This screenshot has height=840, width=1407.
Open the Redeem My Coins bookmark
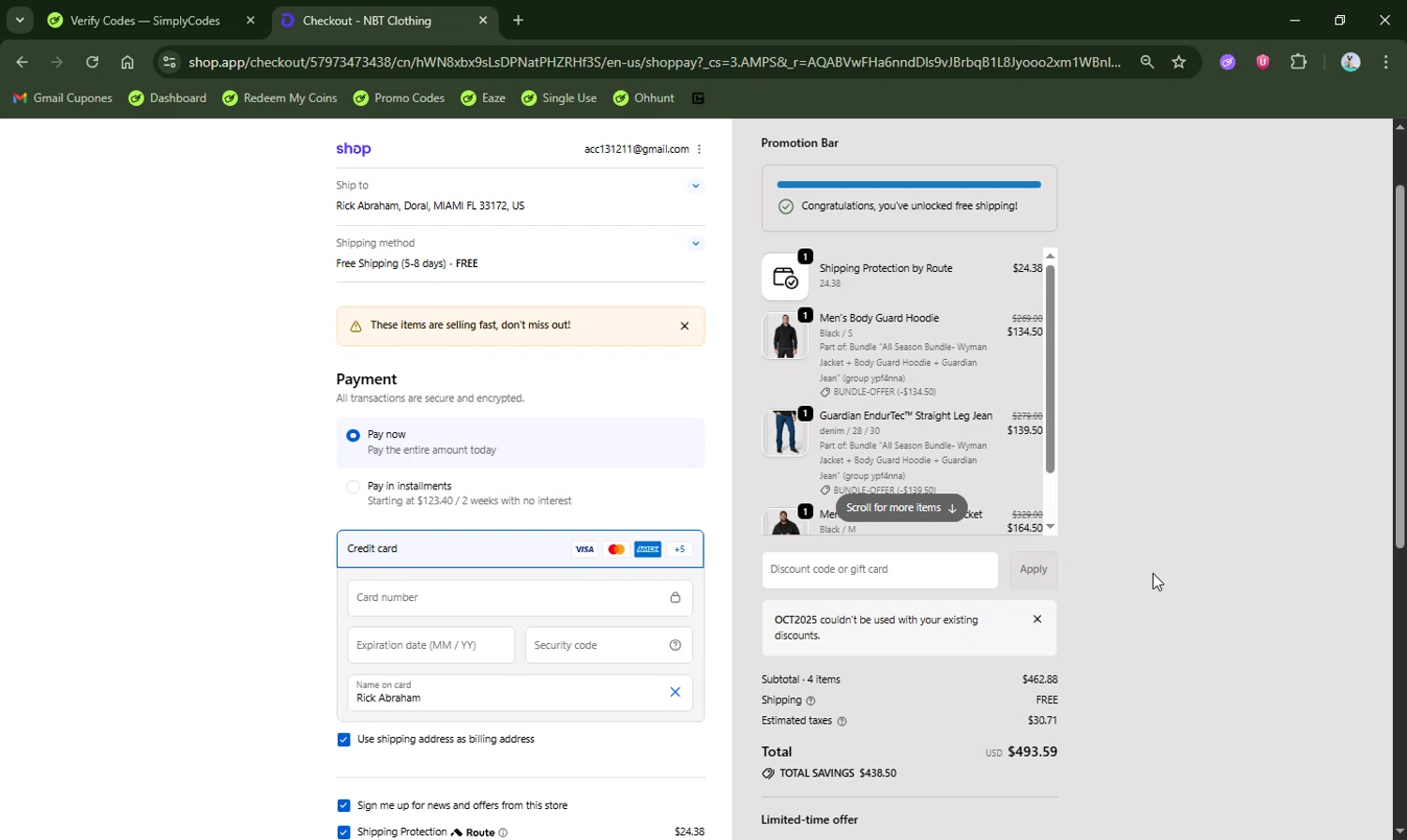pos(280,97)
